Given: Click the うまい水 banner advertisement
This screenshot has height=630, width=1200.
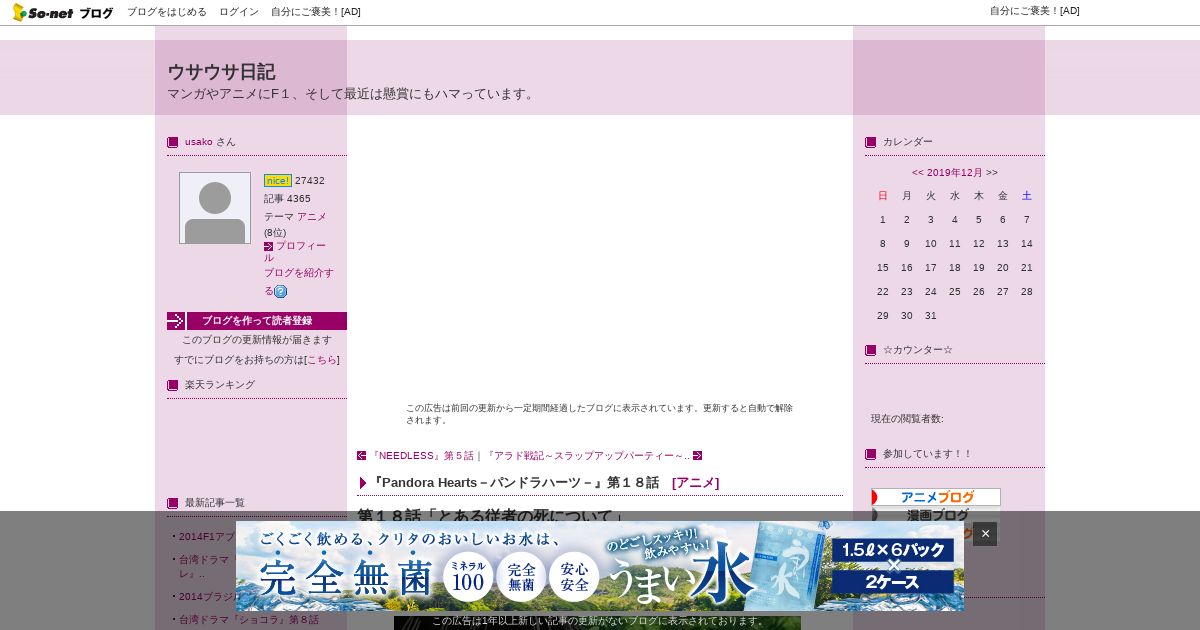Looking at the screenshot, I should [x=600, y=566].
